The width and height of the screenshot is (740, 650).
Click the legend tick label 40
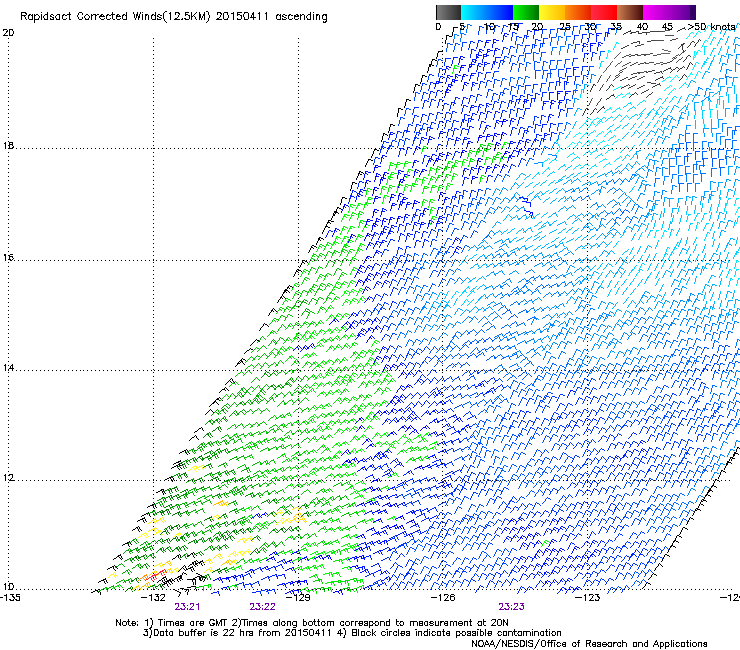pyautogui.click(x=642, y=26)
